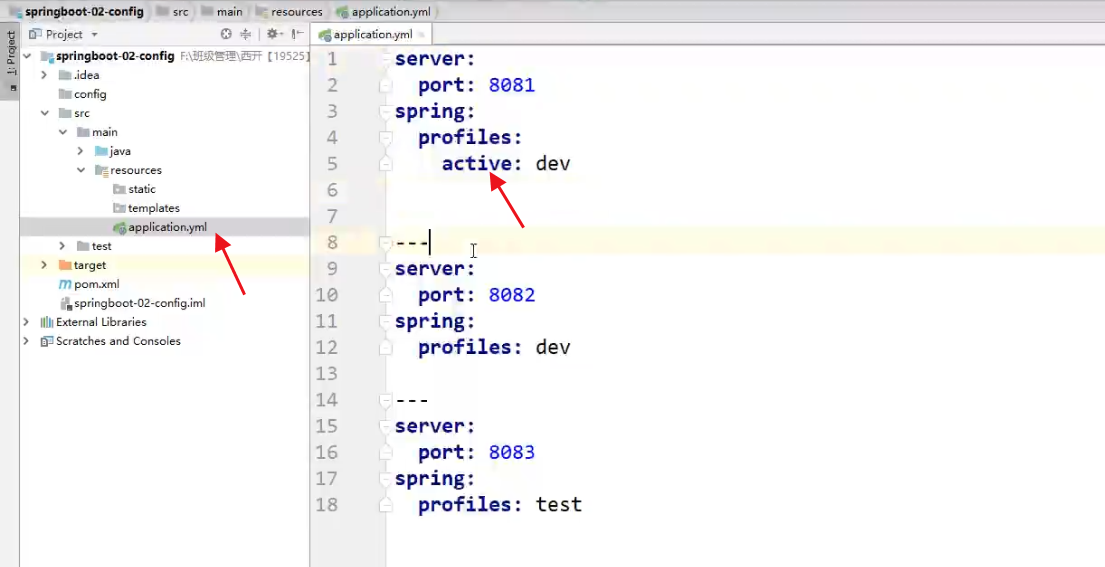This screenshot has height=567, width=1105.
Task: Select Scratches and Consoles in tree
Action: click(x=118, y=341)
